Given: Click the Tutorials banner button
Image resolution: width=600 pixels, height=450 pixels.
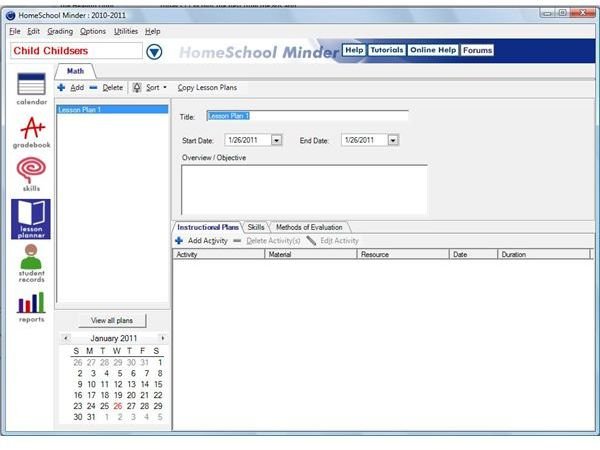Looking at the screenshot, I should [386, 50].
